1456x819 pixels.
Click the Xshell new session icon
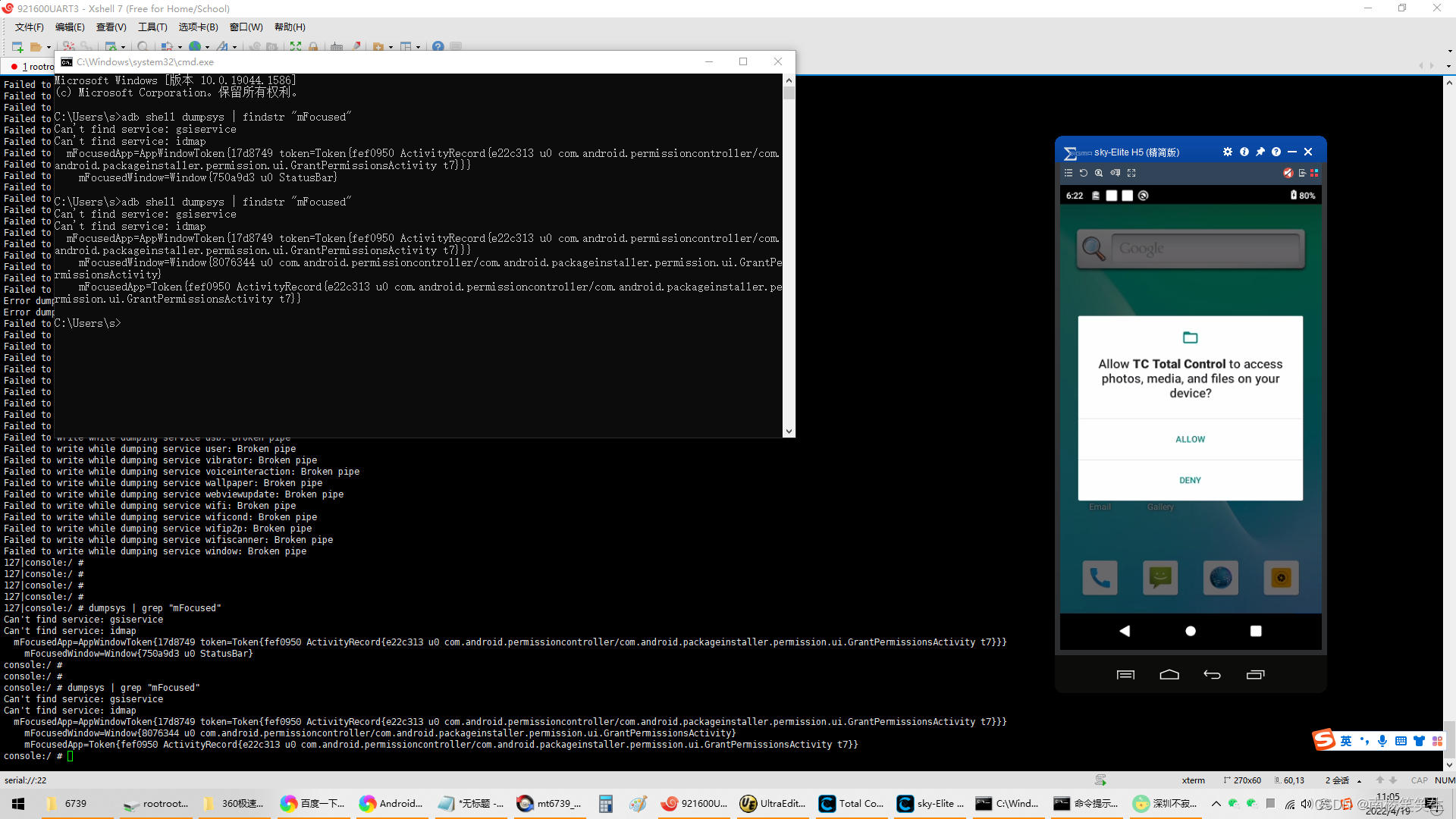17,47
